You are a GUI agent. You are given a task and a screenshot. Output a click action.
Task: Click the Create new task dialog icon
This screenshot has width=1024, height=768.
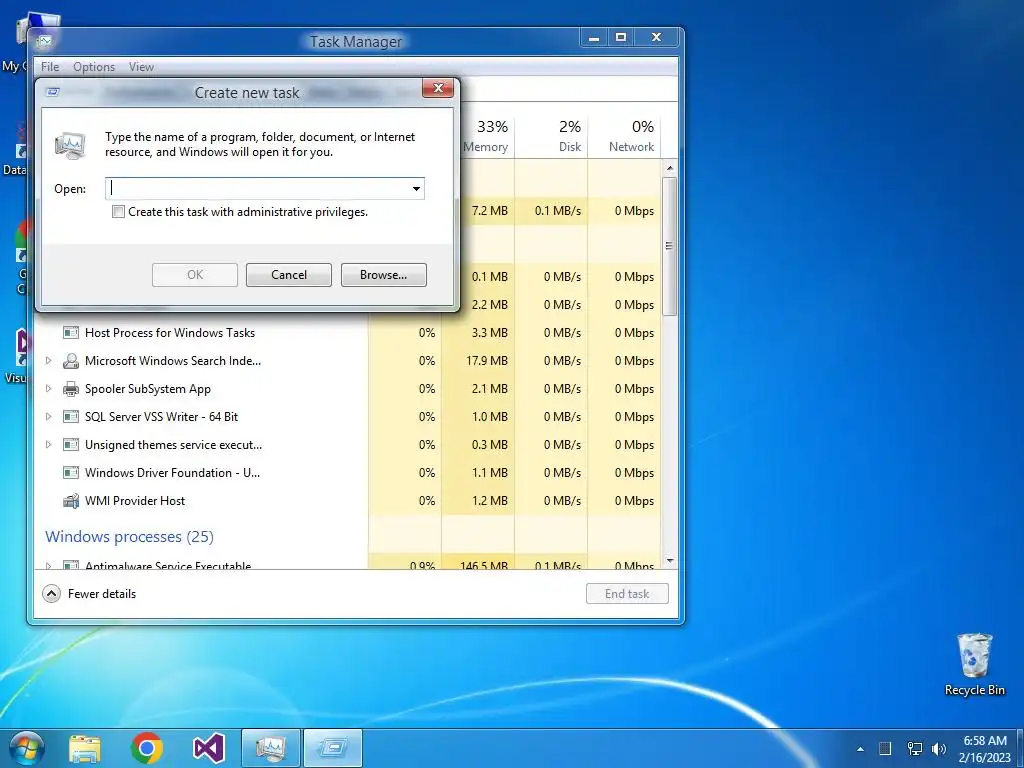coord(54,92)
